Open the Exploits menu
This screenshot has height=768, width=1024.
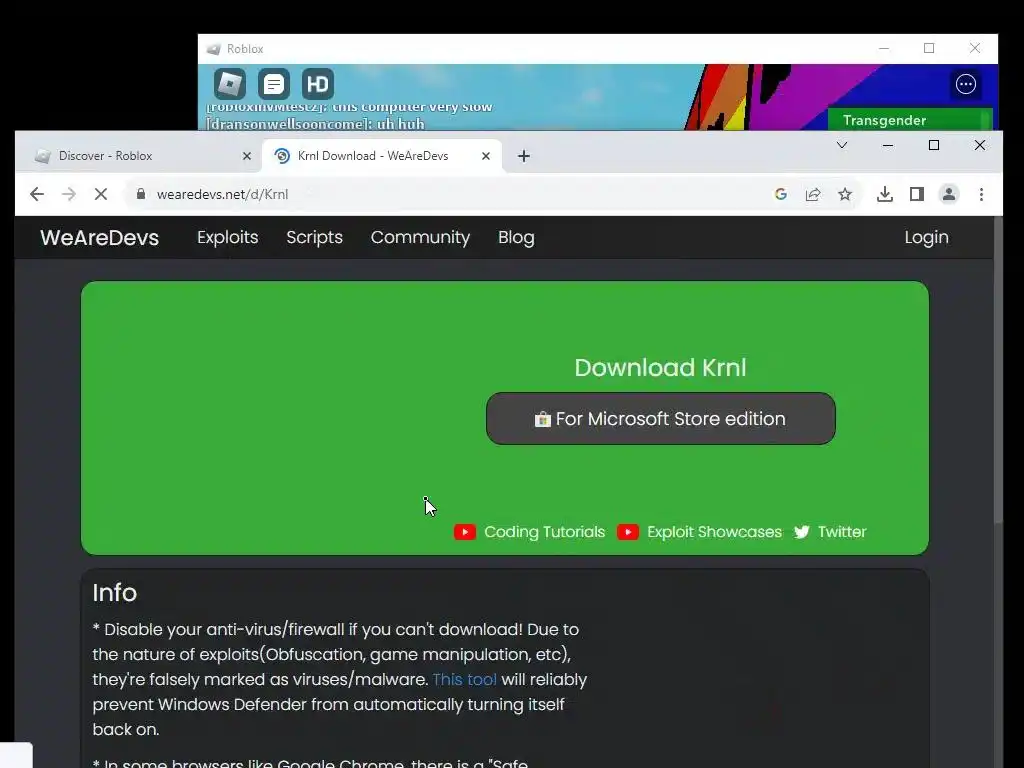point(228,237)
